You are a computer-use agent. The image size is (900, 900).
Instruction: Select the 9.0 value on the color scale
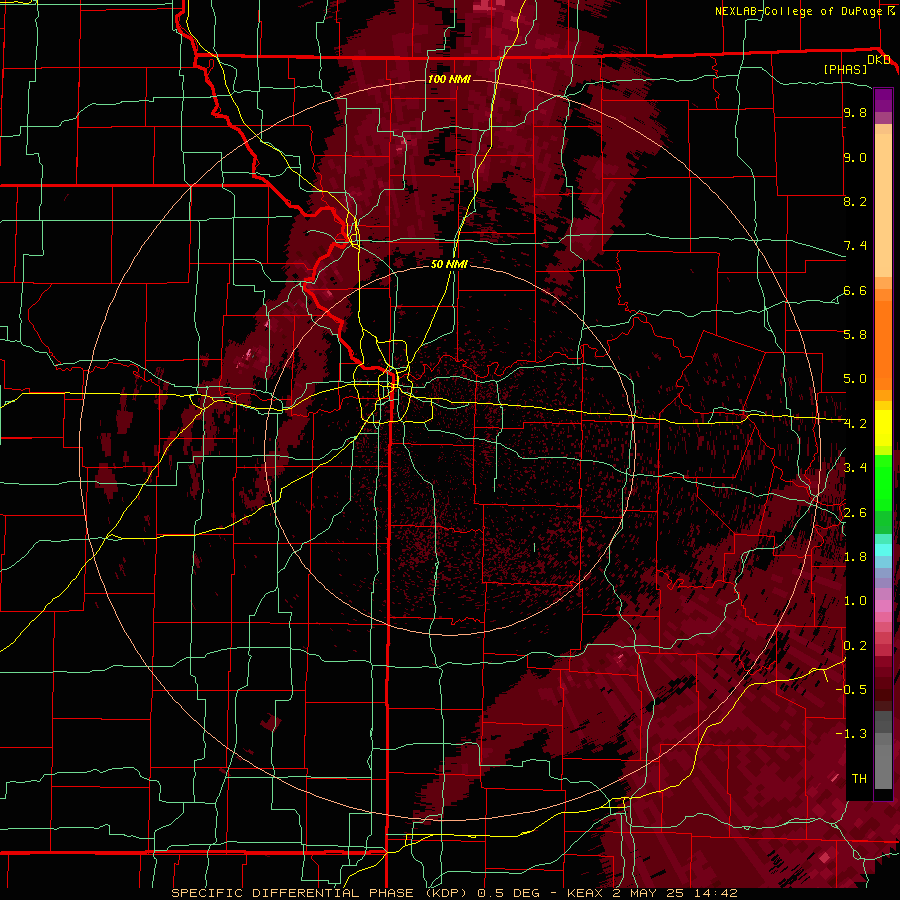[855, 157]
